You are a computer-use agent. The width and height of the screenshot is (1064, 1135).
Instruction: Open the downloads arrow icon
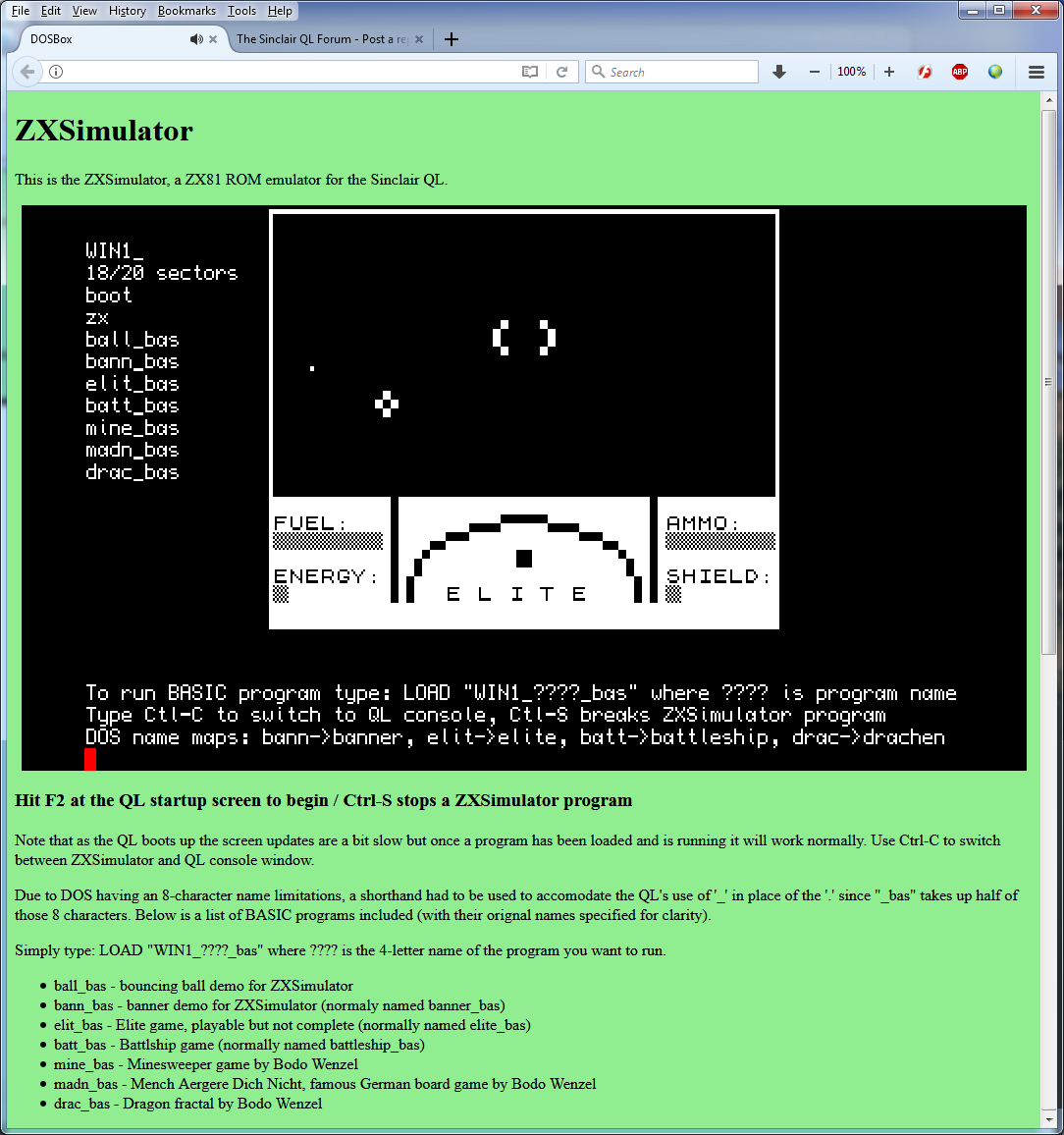[779, 72]
